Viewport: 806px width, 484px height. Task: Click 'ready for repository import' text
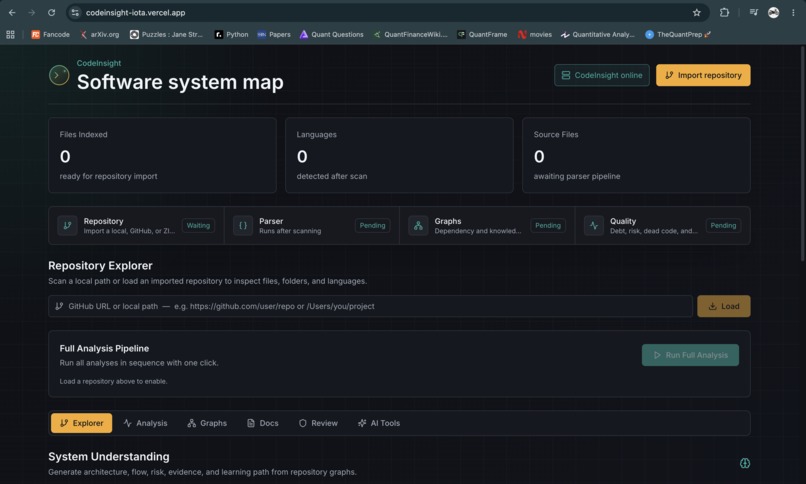(x=108, y=176)
